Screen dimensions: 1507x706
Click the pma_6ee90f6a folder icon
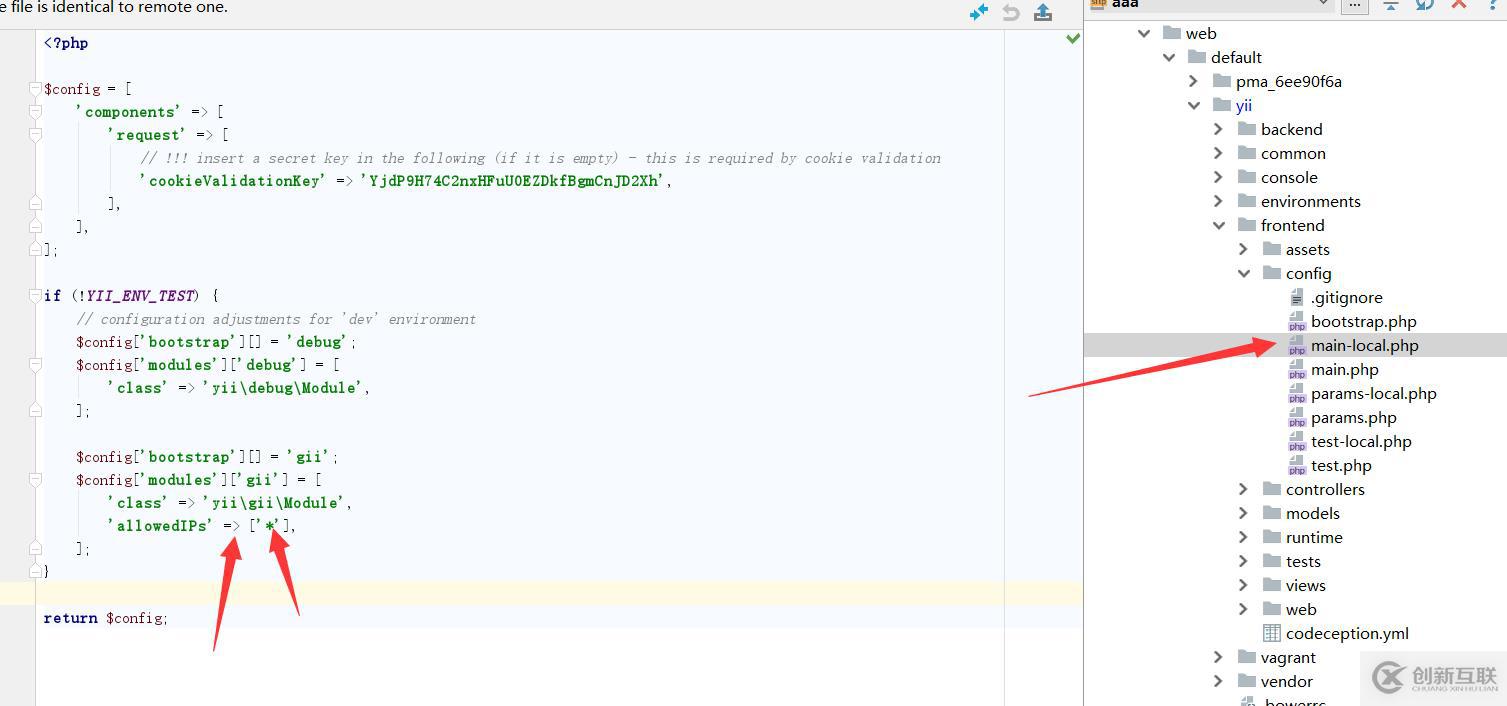click(1221, 81)
